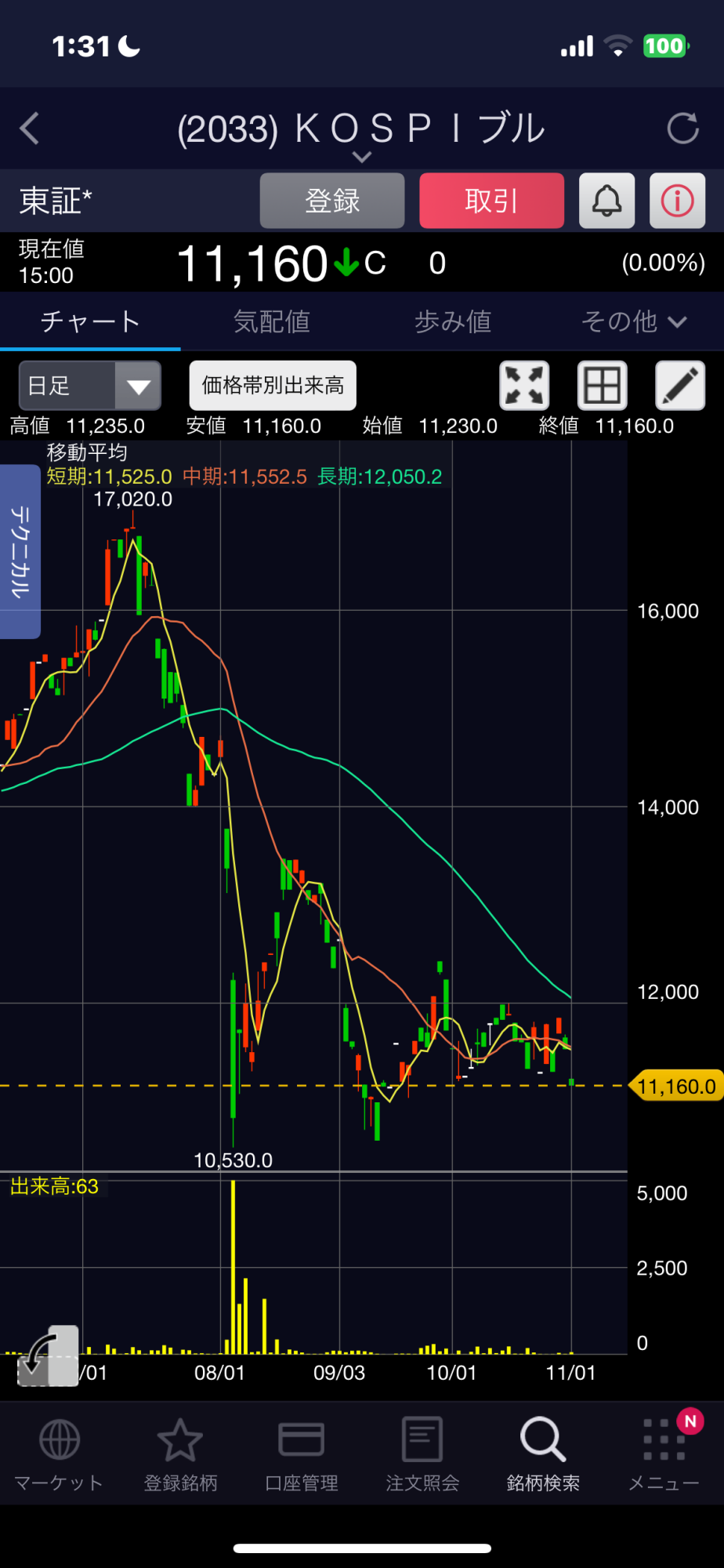Toggle 価格帯別出来高 volume-by-price display
This screenshot has width=724, height=1568.
(273, 386)
